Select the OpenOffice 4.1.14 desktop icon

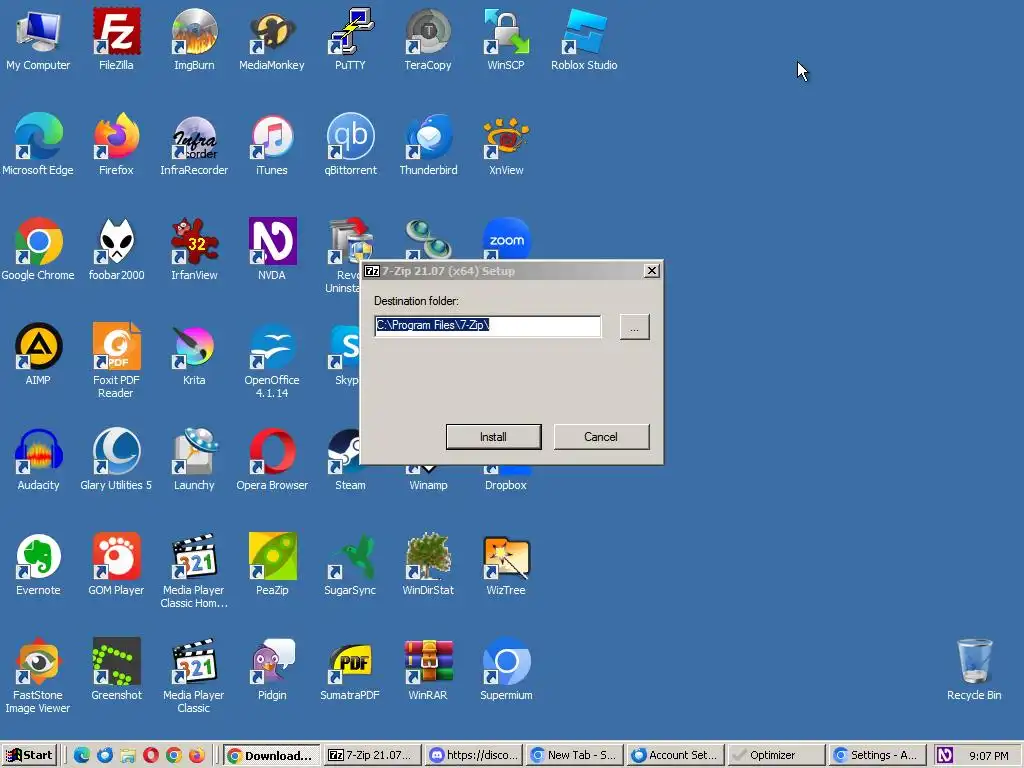pyautogui.click(x=272, y=360)
